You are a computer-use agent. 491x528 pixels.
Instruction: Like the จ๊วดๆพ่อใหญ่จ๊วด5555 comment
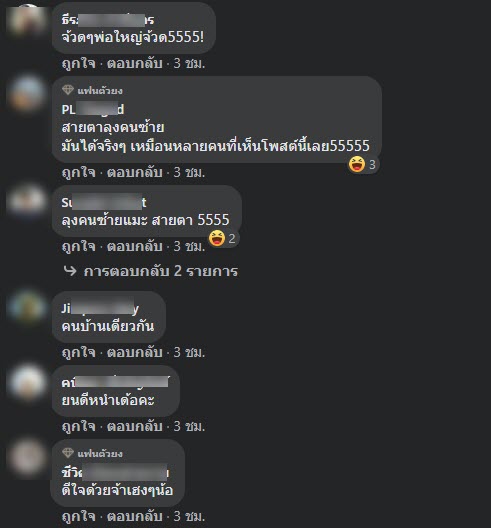[x=78, y=63]
